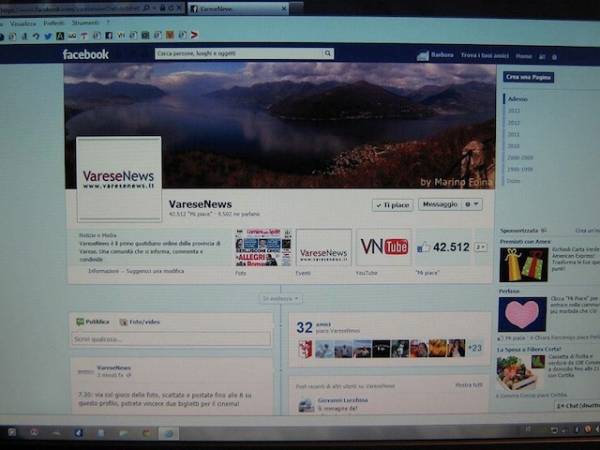This screenshot has height=450, width=600.
Task: Click the 'Scrivi qualcosa' post text field
Action: pos(171,339)
